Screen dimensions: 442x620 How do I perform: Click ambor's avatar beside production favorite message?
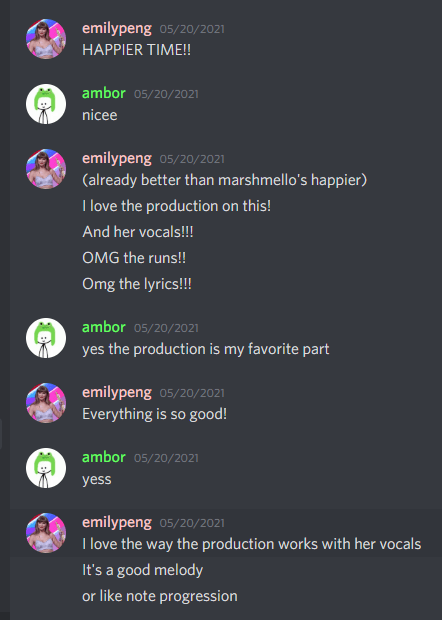[46, 338]
